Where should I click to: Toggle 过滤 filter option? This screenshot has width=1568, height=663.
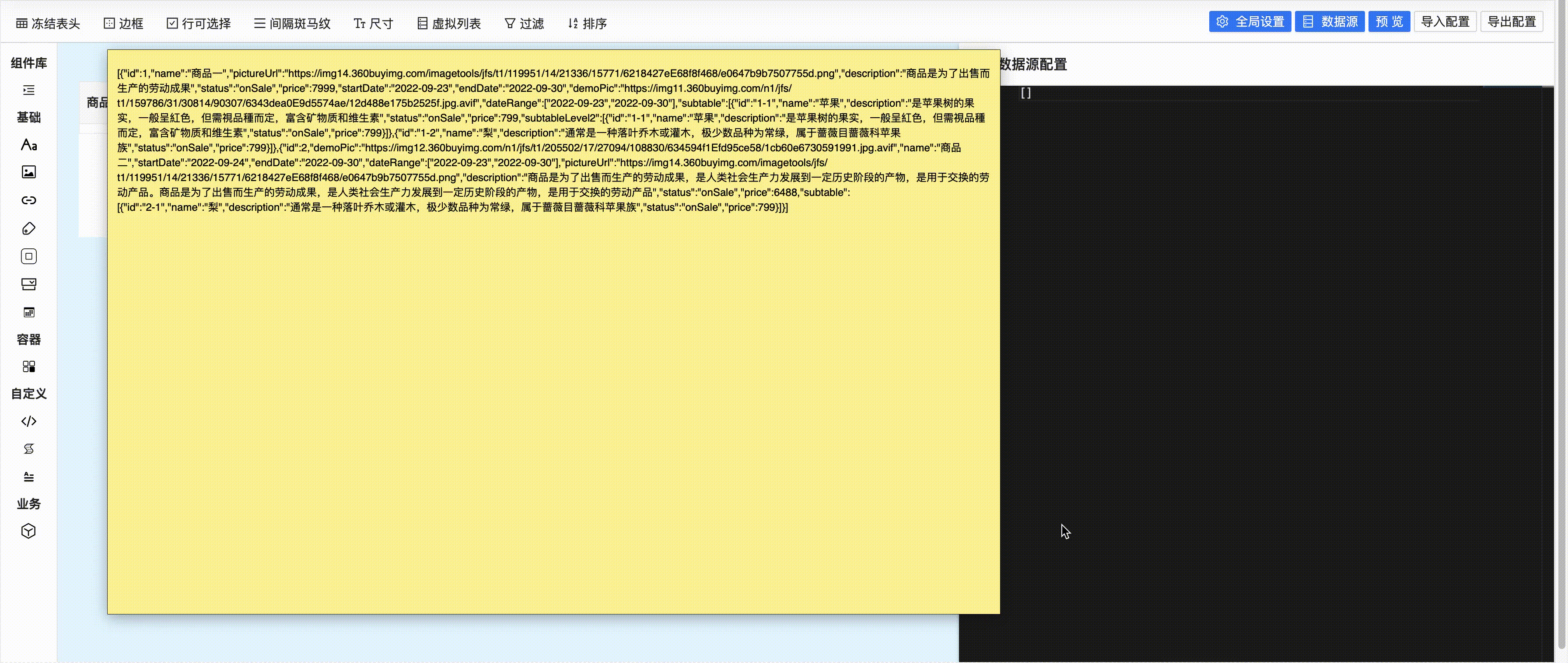[x=524, y=23]
